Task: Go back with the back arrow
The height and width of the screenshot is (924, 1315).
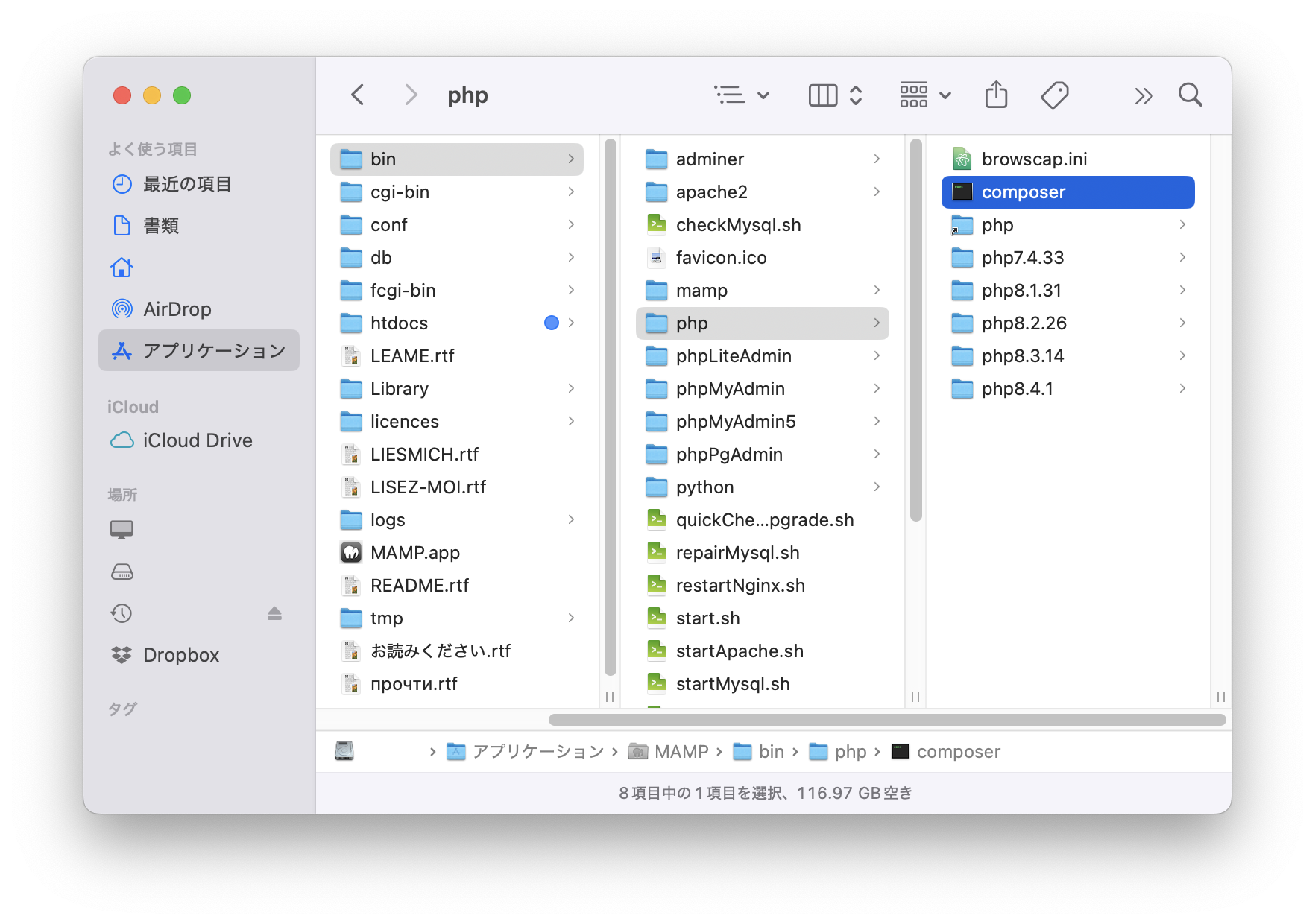Action: (358, 95)
